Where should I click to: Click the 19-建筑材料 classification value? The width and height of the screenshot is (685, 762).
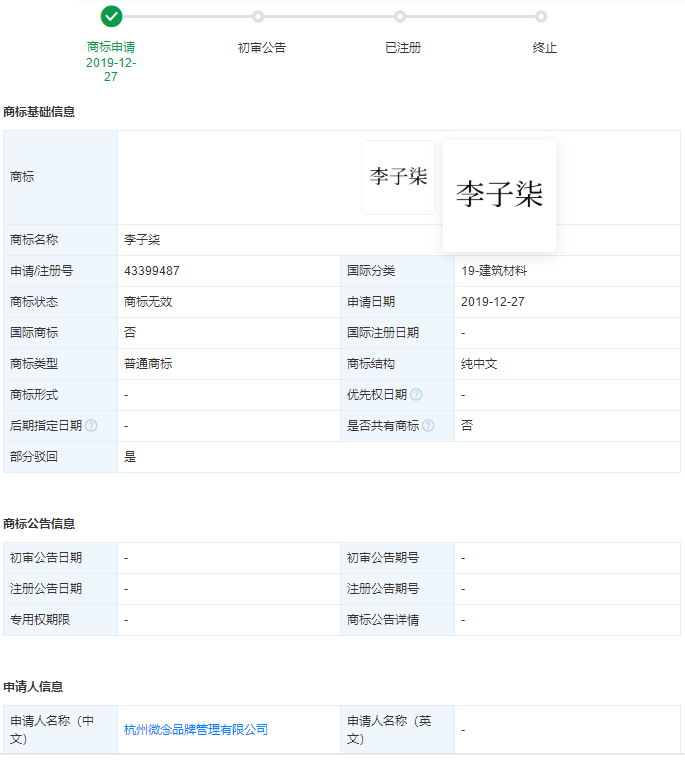coord(494,271)
